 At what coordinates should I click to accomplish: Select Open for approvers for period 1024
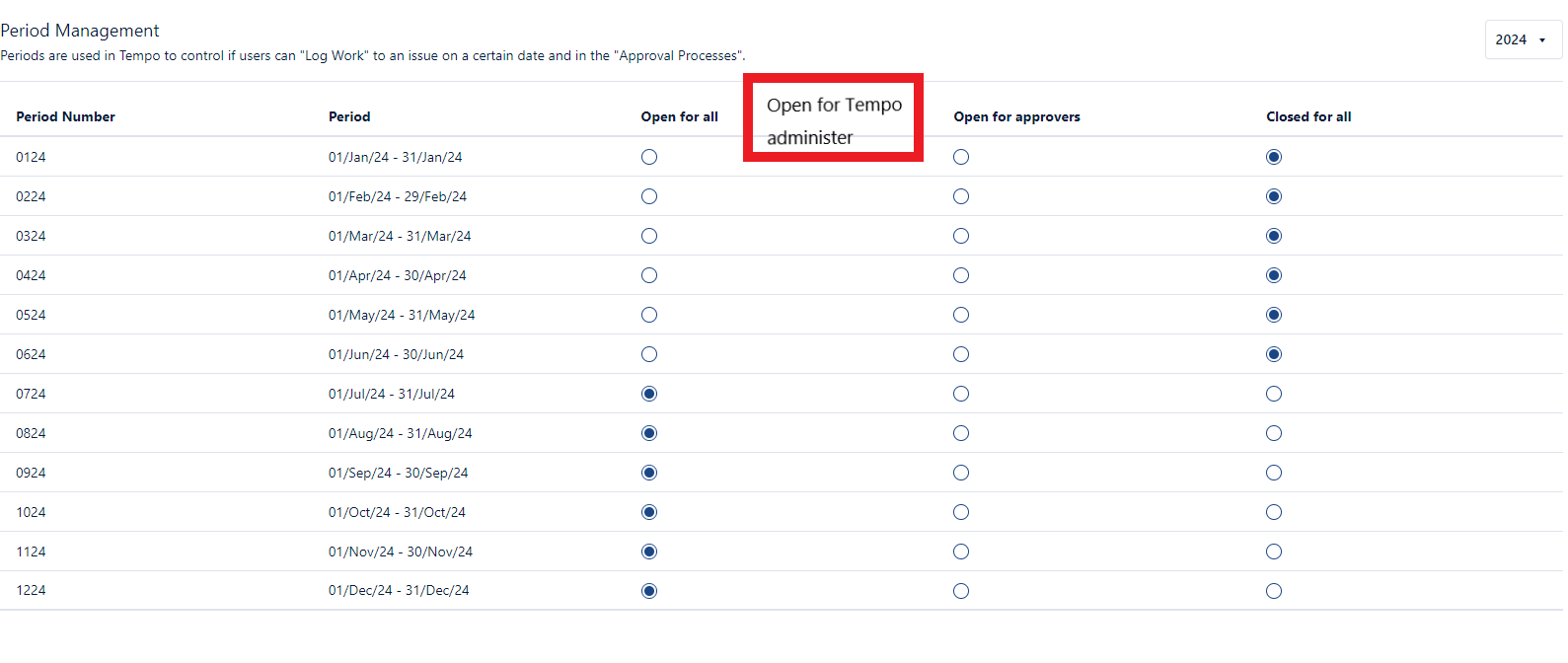961,512
